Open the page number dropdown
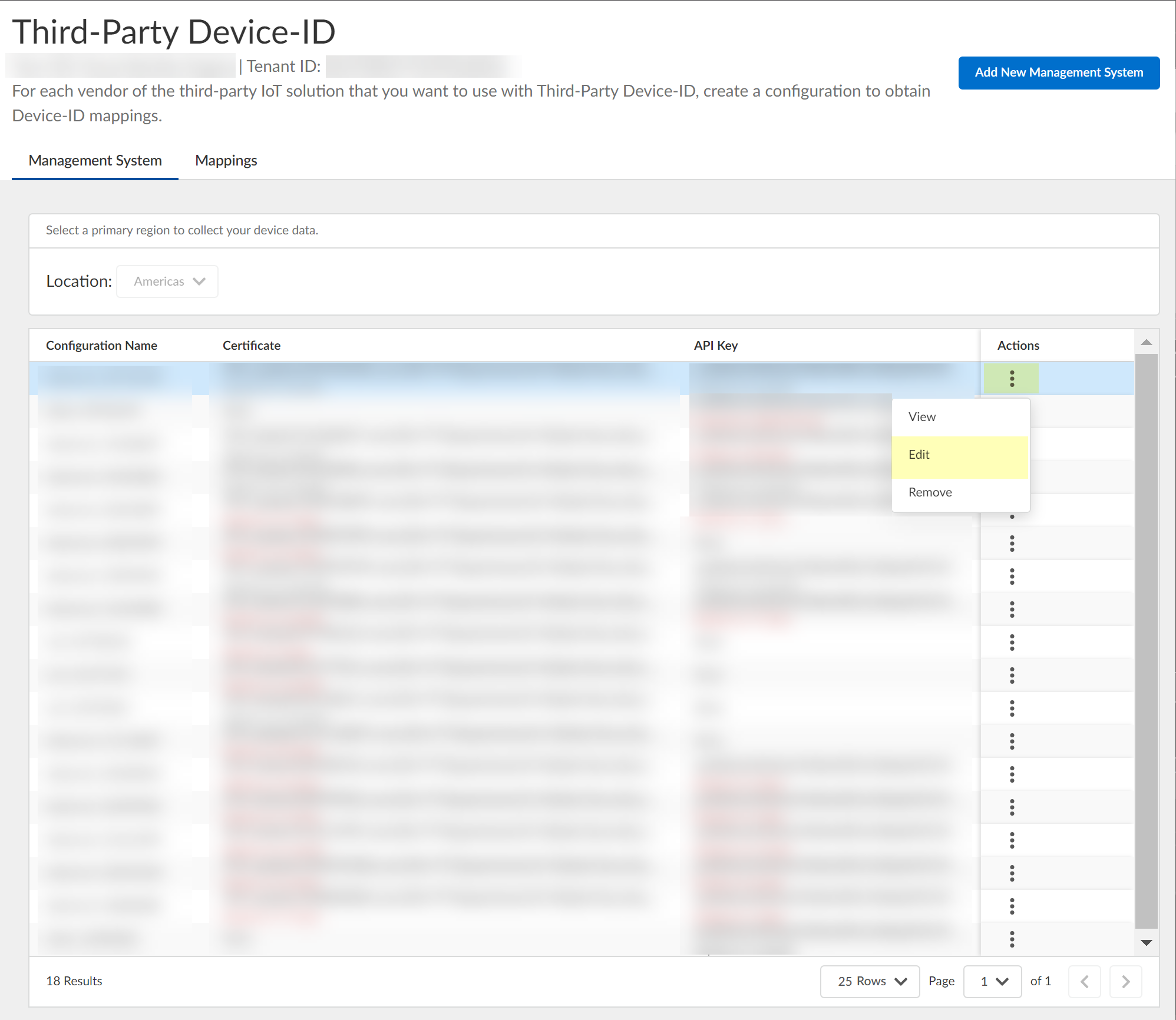Viewport: 1176px width, 1020px height. pyautogui.click(x=992, y=981)
